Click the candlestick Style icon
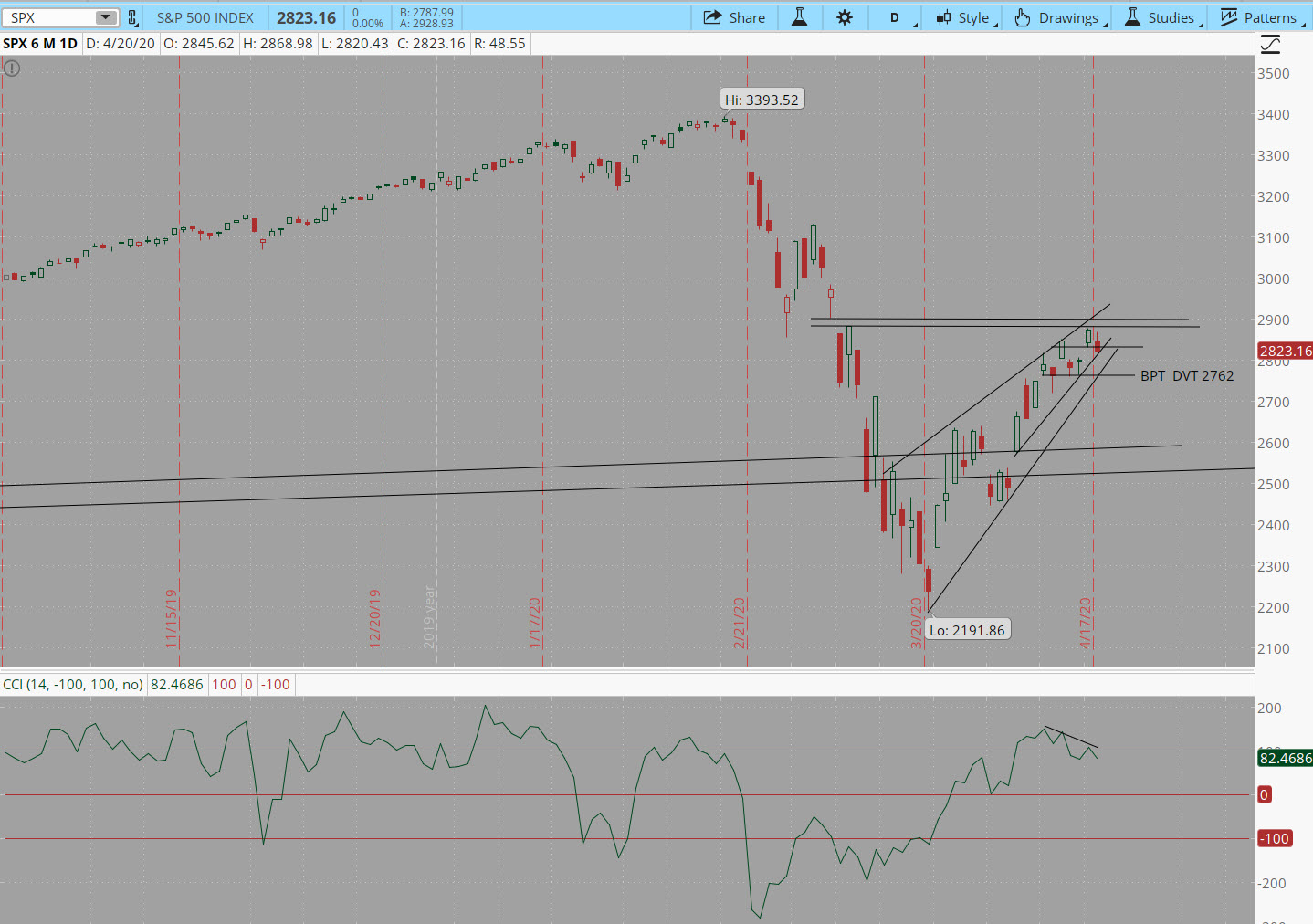Image resolution: width=1313 pixels, height=924 pixels. coord(943,17)
